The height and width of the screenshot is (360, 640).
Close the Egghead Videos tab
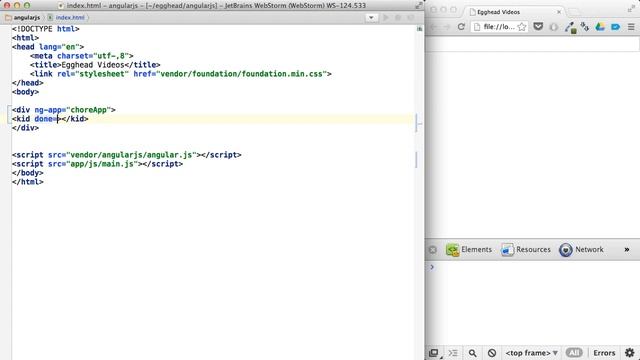click(559, 12)
